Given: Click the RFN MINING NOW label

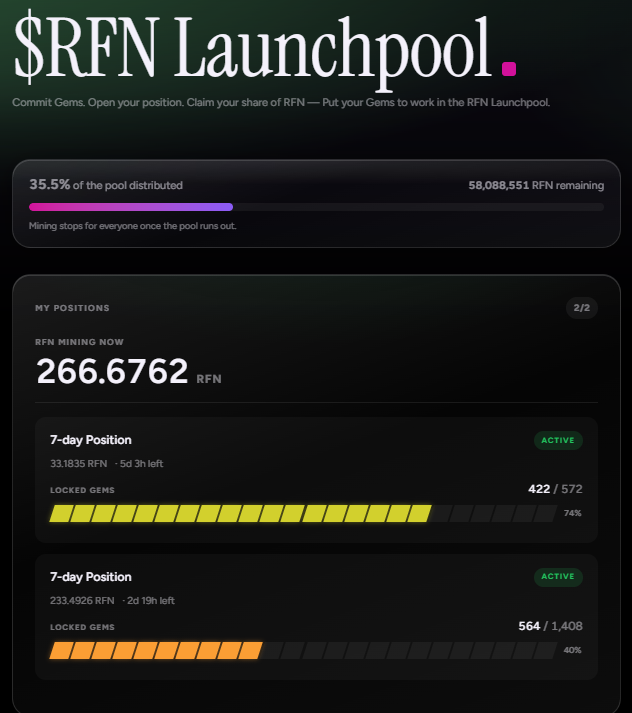Looking at the screenshot, I should coord(79,342).
